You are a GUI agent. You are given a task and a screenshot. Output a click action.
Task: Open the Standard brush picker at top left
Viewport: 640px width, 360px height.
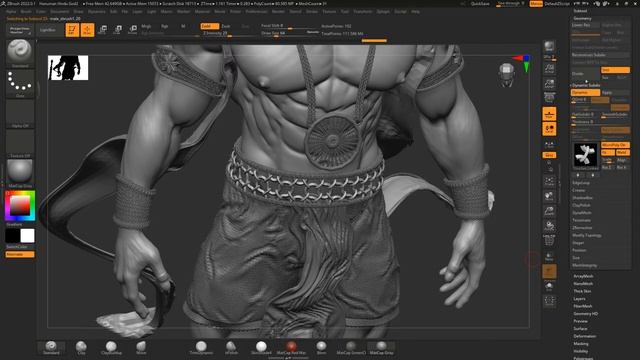[x=20, y=53]
